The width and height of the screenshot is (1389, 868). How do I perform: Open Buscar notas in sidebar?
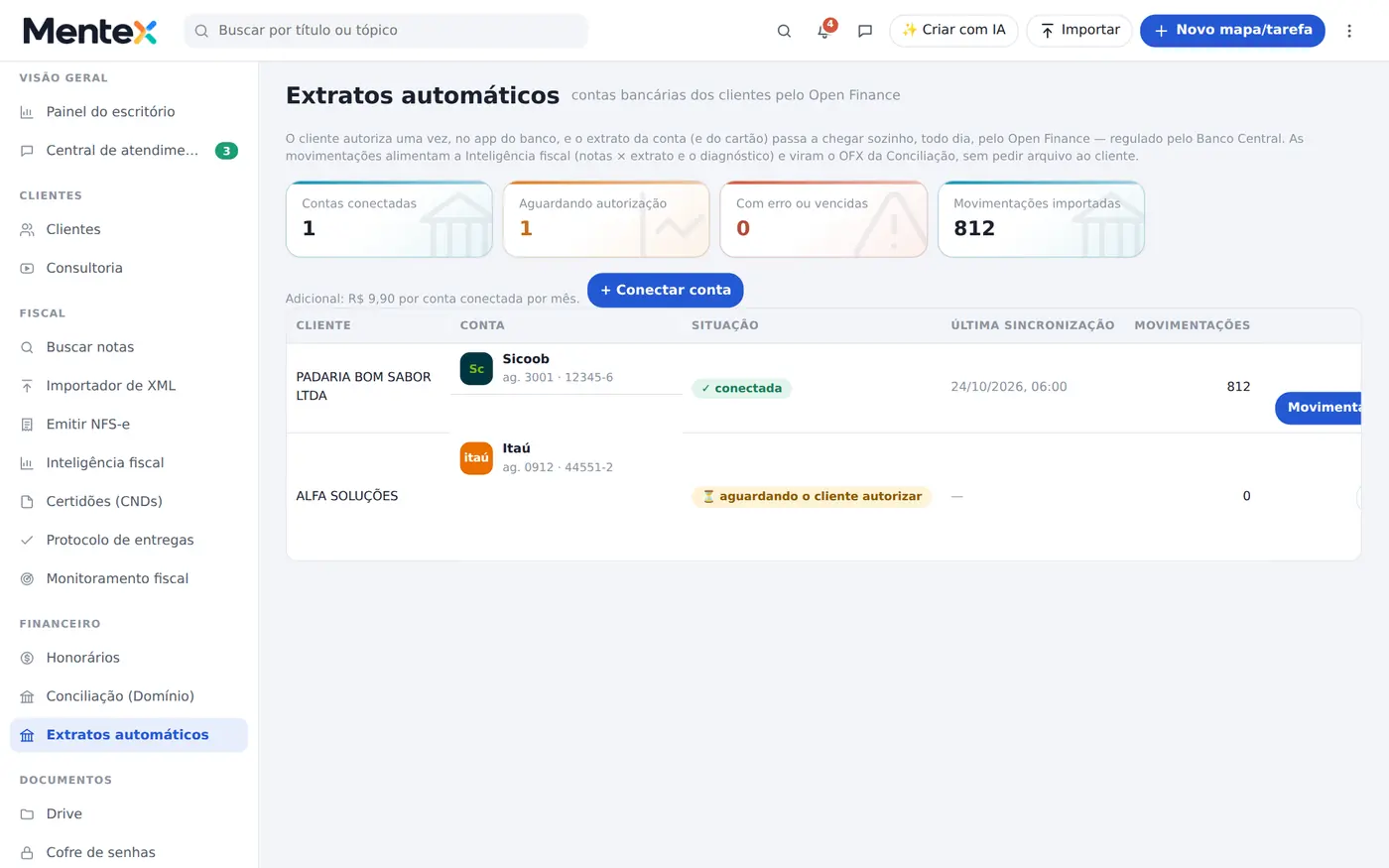point(129,347)
